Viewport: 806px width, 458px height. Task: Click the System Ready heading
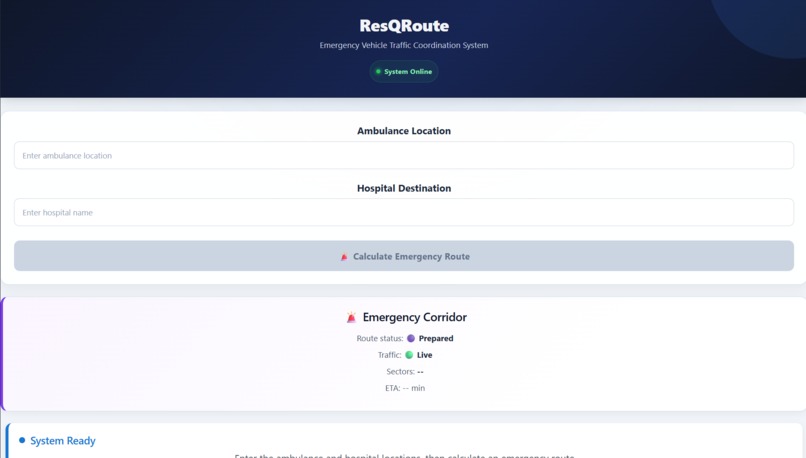63,441
